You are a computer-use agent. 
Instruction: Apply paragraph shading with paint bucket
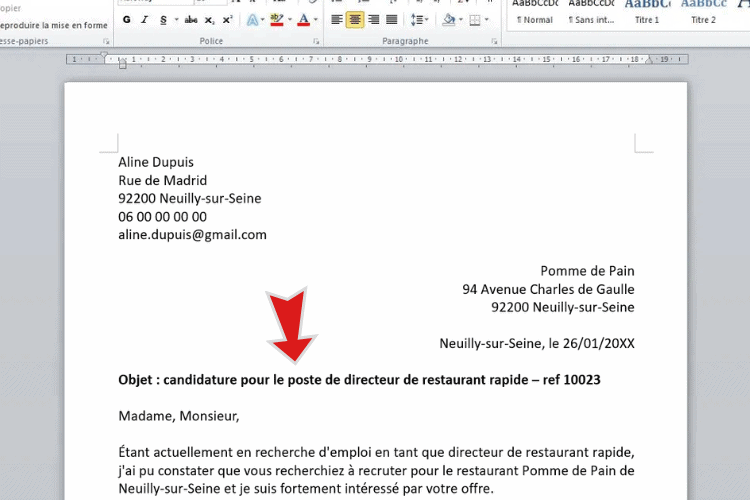click(x=449, y=20)
